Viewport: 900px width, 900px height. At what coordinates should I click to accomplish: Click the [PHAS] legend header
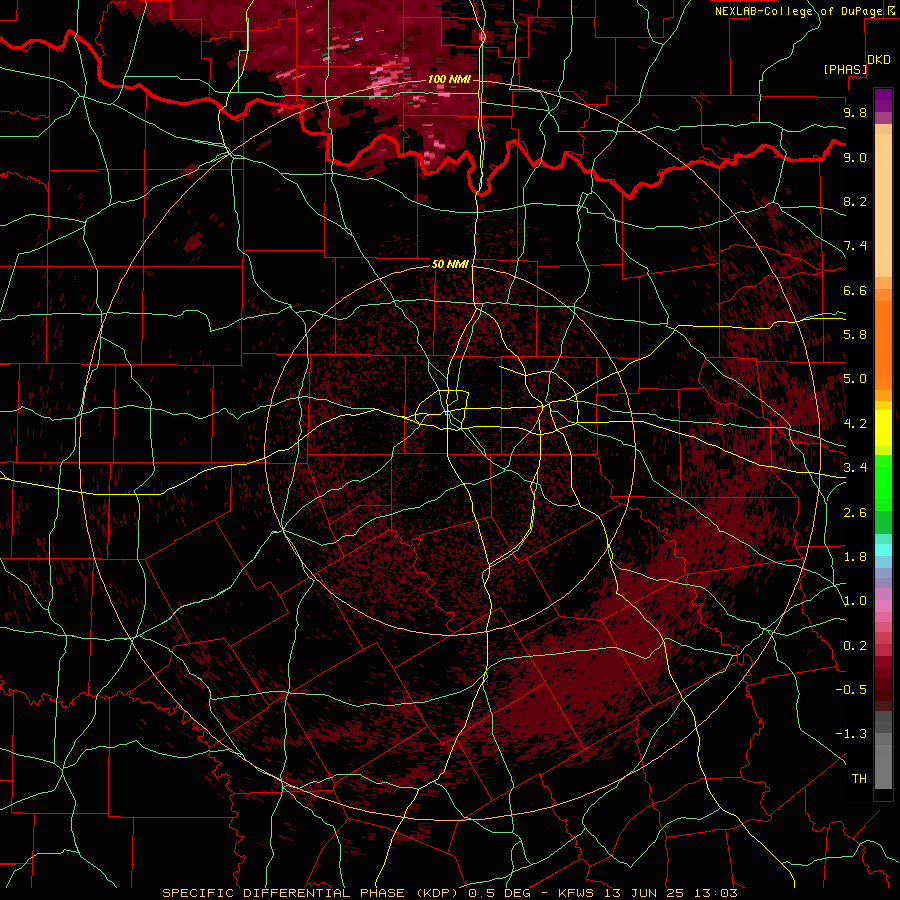(845, 69)
